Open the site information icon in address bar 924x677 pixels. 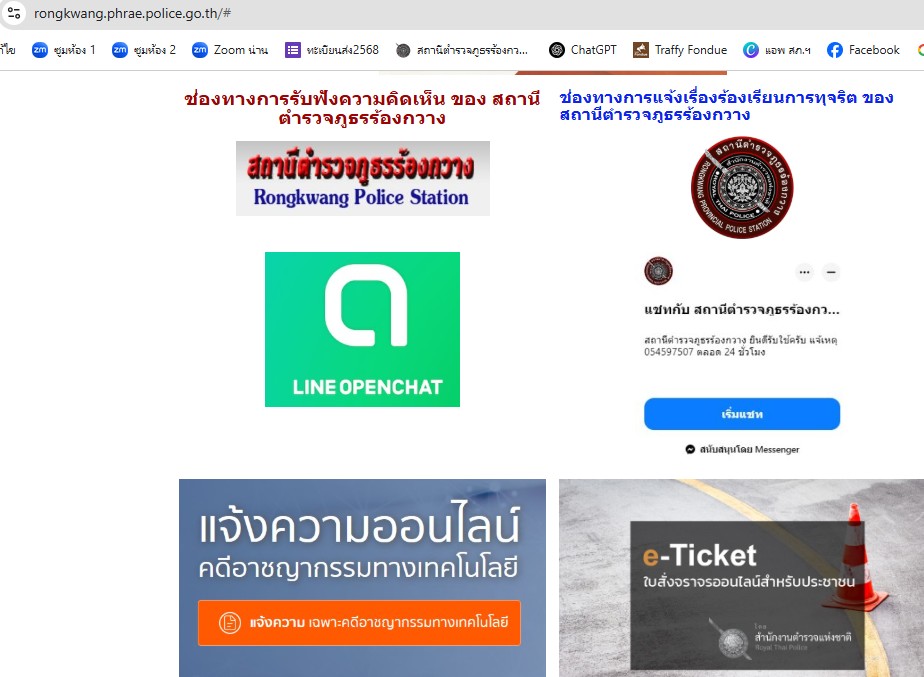[14, 13]
